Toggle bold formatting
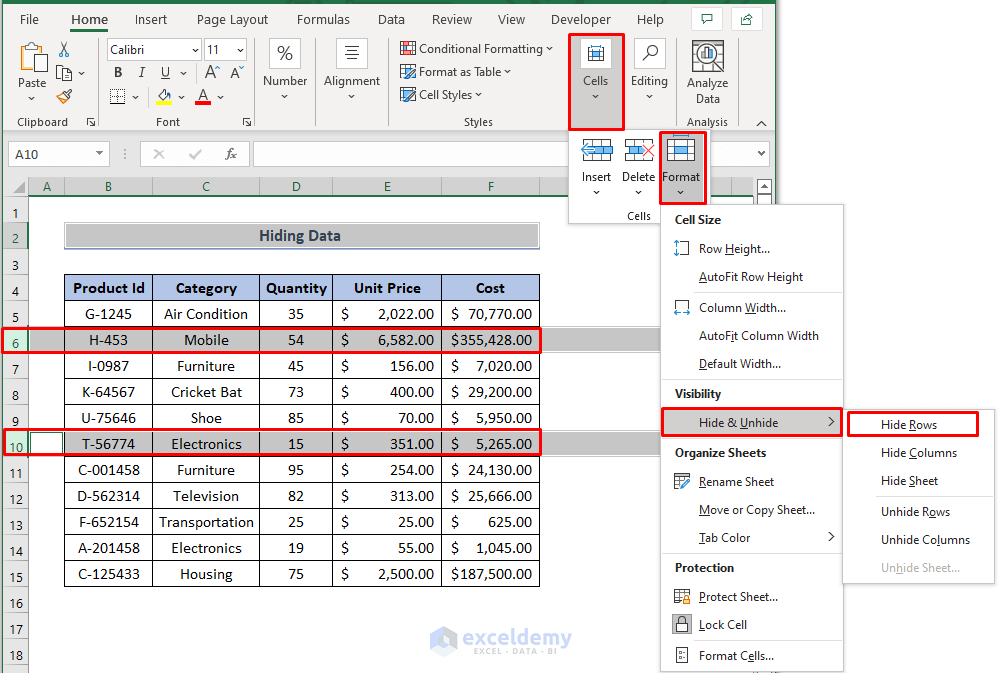This screenshot has width=1002, height=673. (x=117, y=72)
